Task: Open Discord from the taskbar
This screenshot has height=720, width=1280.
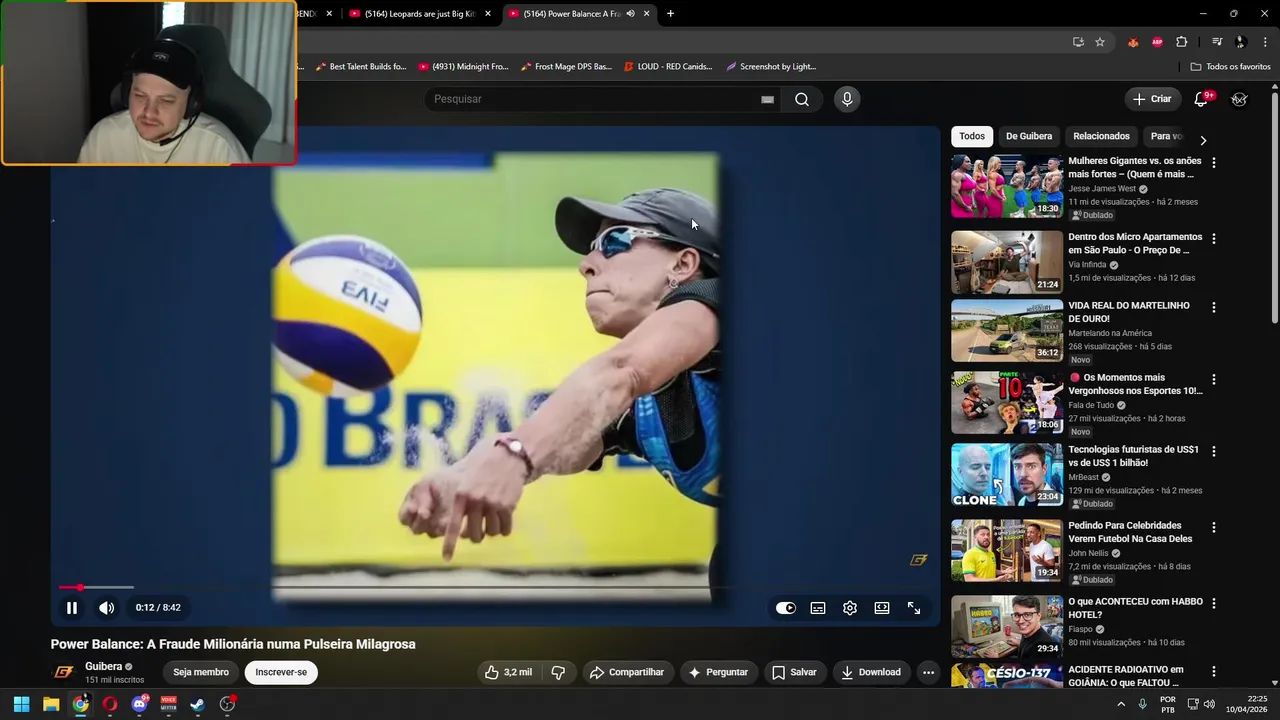Action: pos(139,704)
